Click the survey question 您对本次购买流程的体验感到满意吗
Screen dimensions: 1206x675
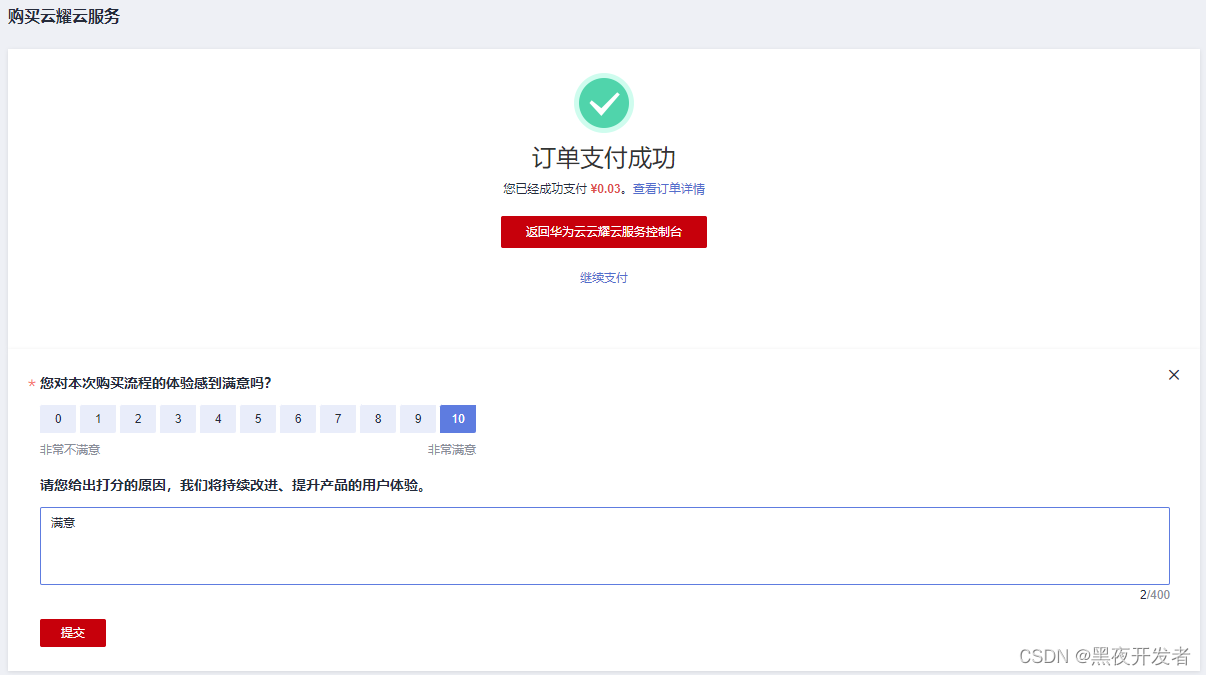coord(155,383)
